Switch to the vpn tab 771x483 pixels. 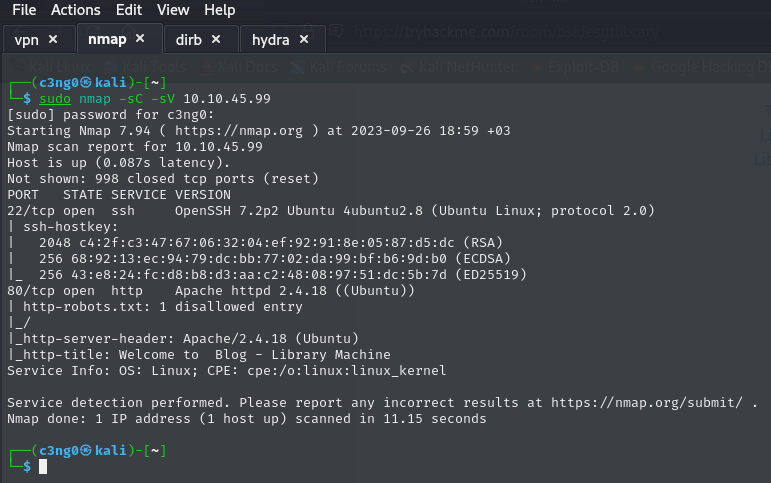point(26,39)
